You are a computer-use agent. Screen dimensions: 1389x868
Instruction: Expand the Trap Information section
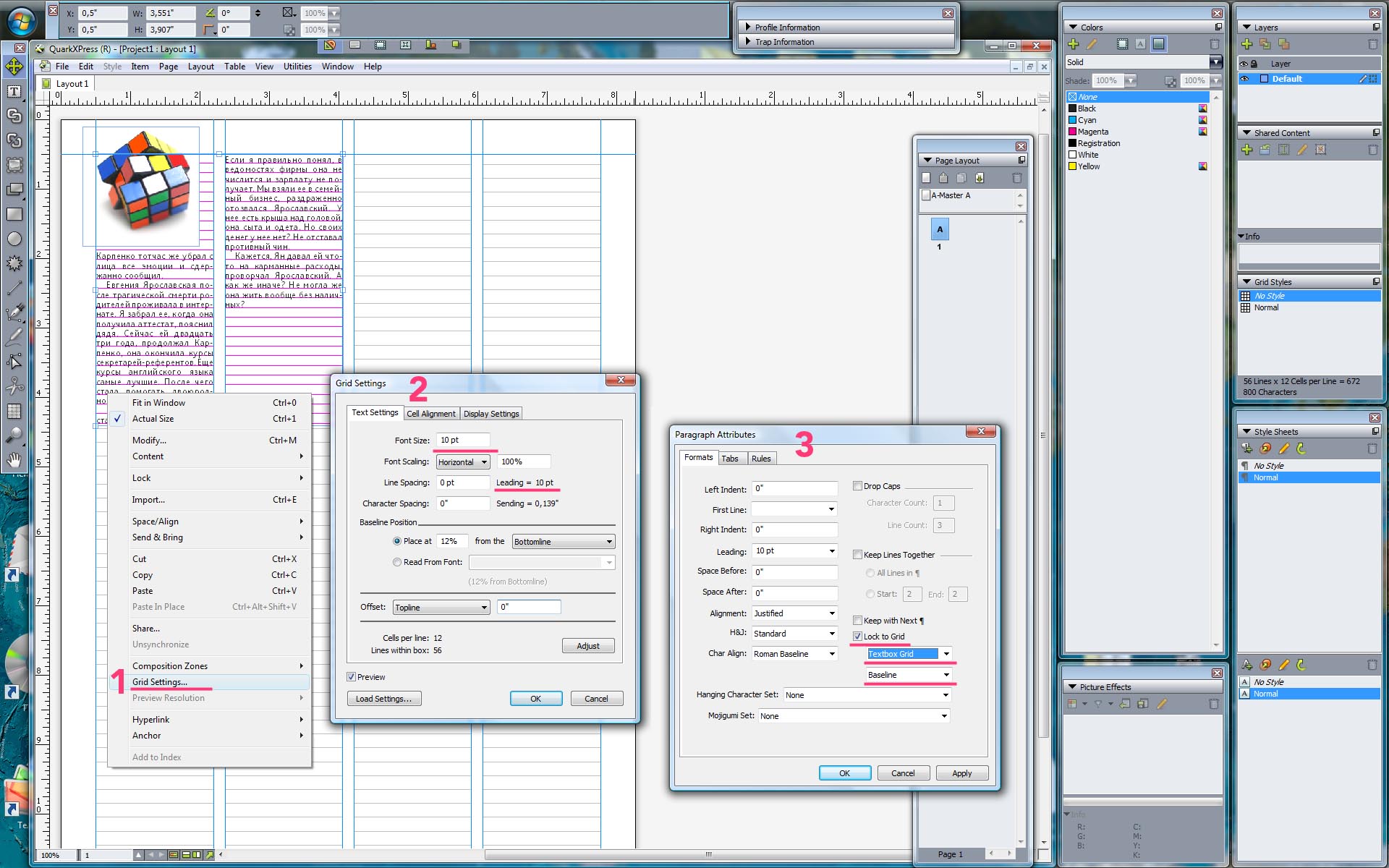coord(748,41)
